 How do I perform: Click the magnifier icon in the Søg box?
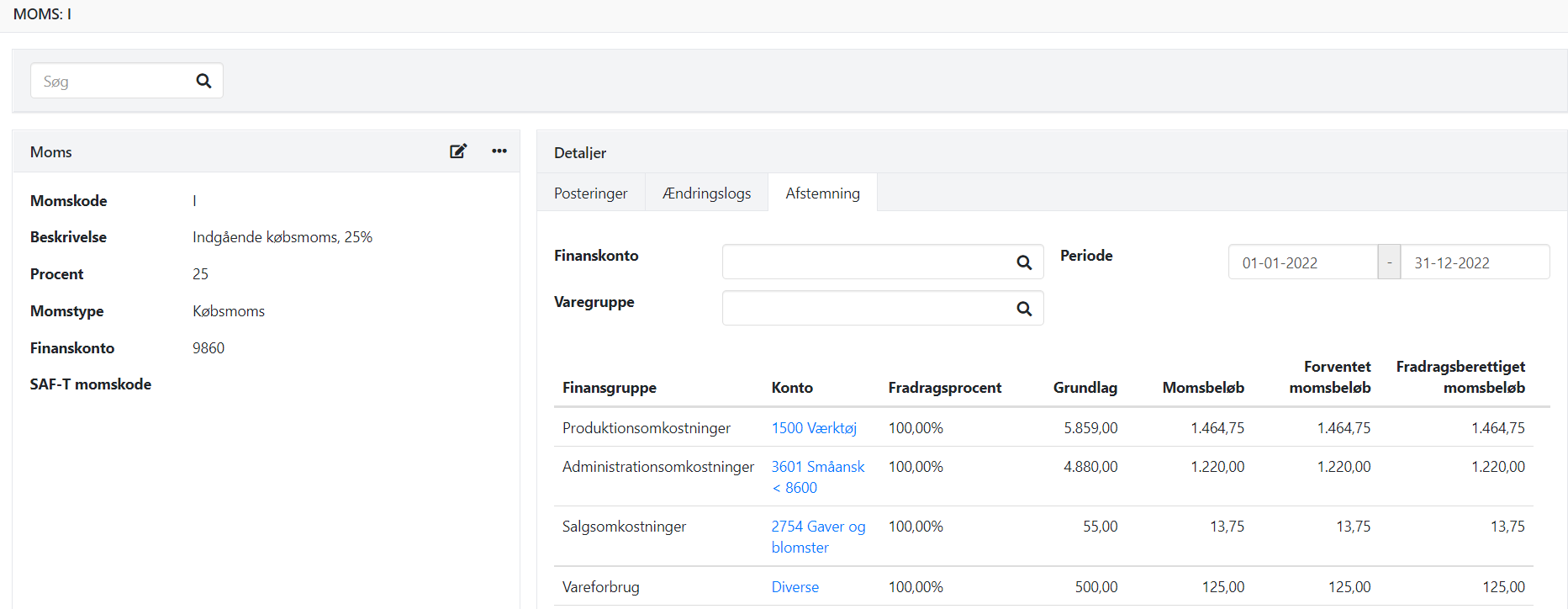coord(203,81)
